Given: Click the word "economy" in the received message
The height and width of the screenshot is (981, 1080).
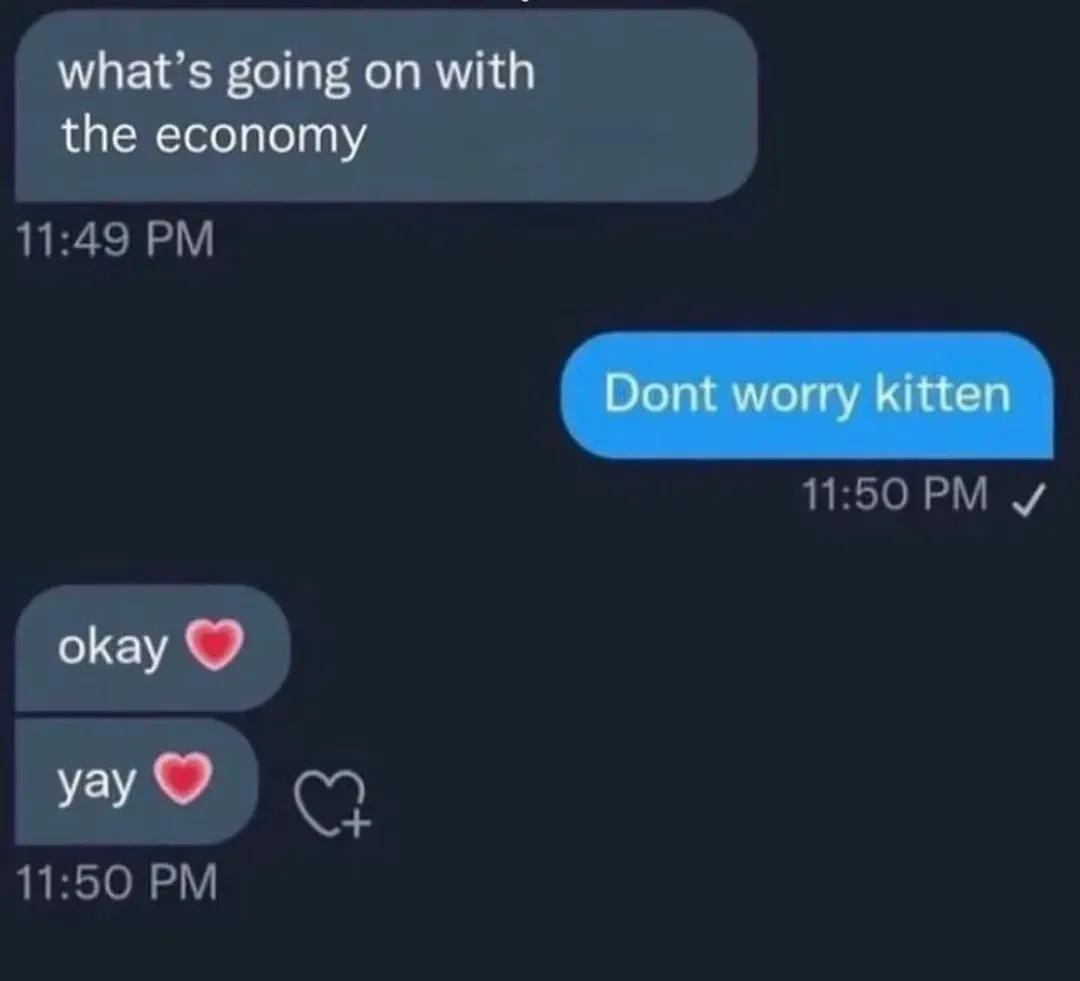Looking at the screenshot, I should [x=261, y=136].
